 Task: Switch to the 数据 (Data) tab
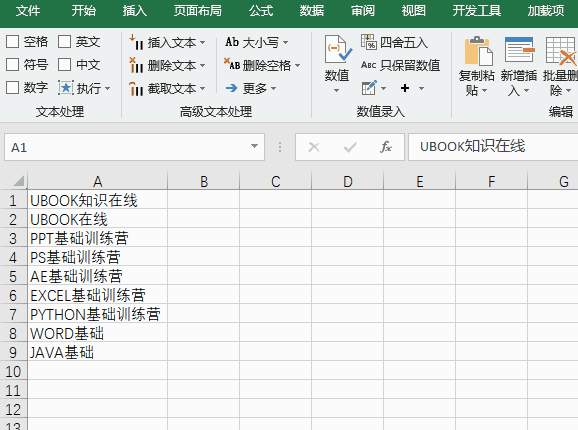312,11
